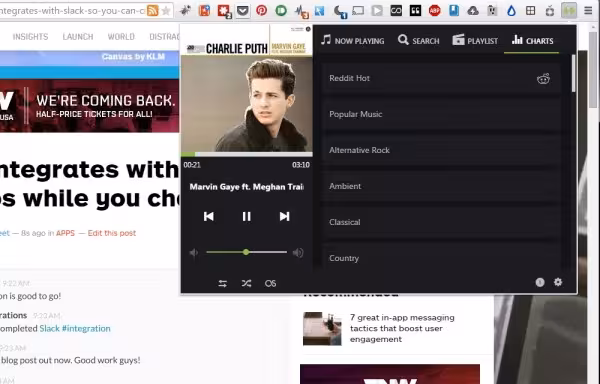Click the quotation marks extension icon
This screenshot has height=384, width=600.
(x=415, y=10)
